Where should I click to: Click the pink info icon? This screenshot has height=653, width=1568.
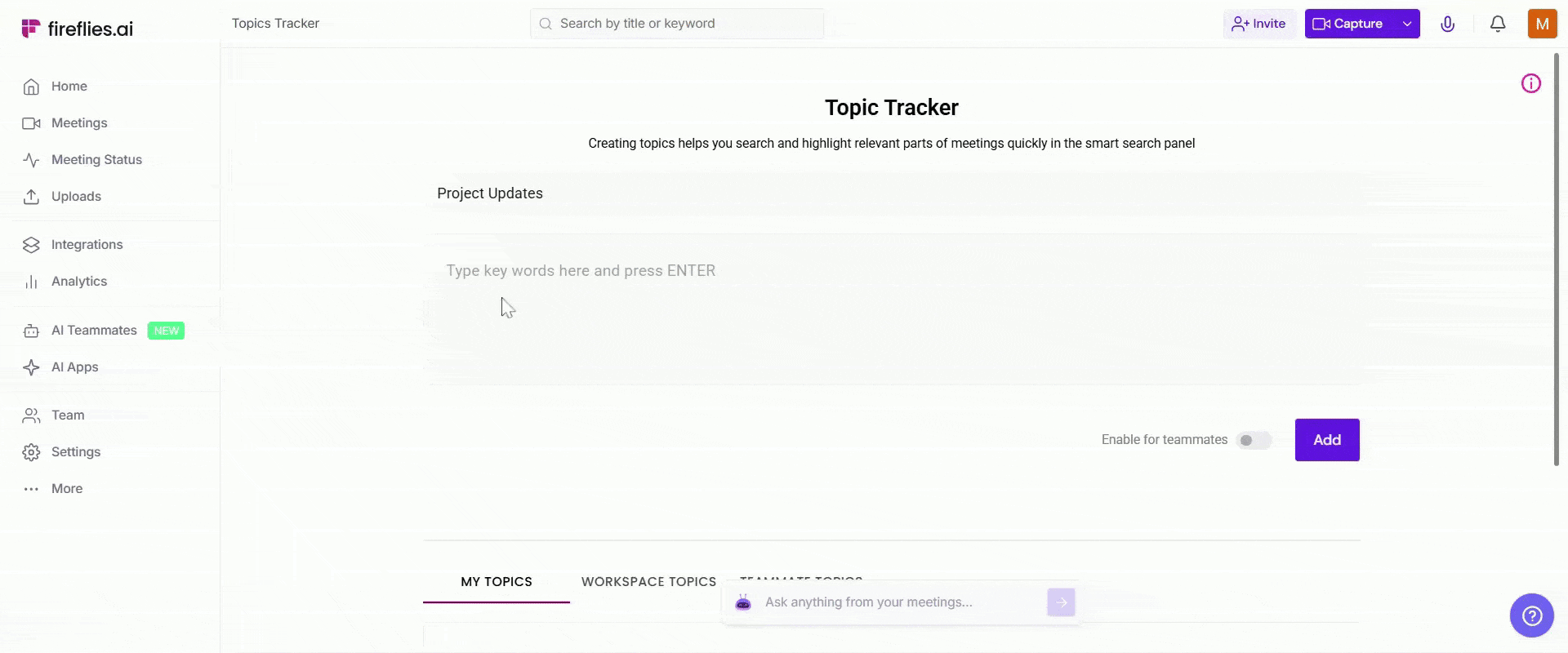pyautogui.click(x=1530, y=83)
